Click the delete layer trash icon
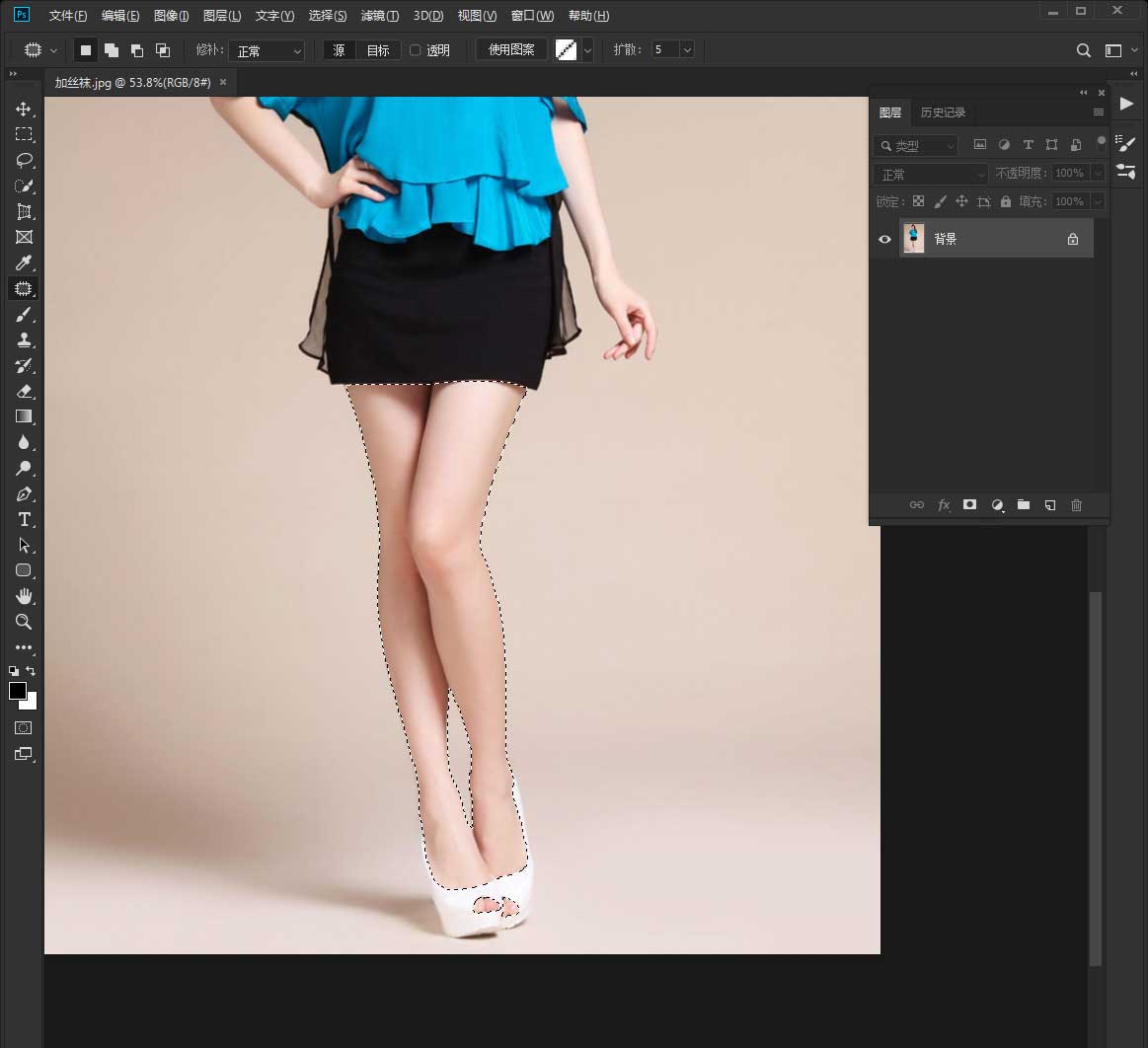Screen dimensions: 1148x1048 (x=1076, y=505)
